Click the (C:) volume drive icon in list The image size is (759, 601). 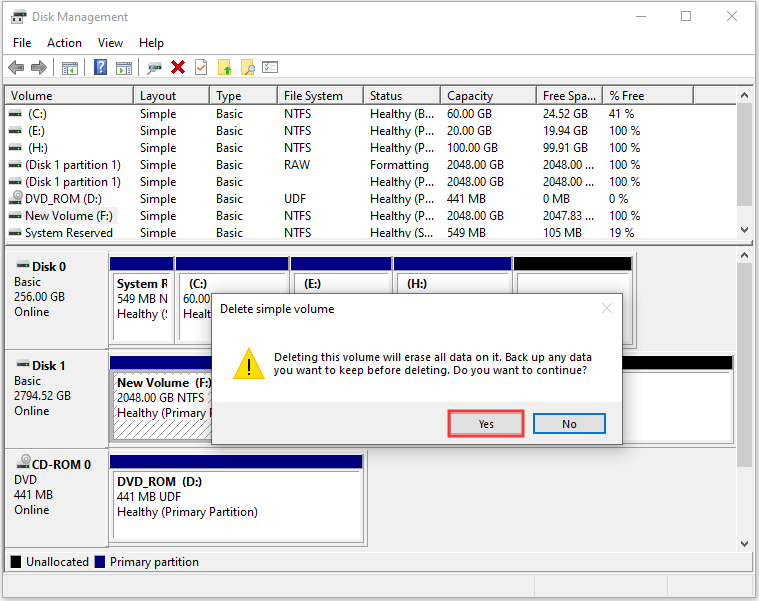15,114
